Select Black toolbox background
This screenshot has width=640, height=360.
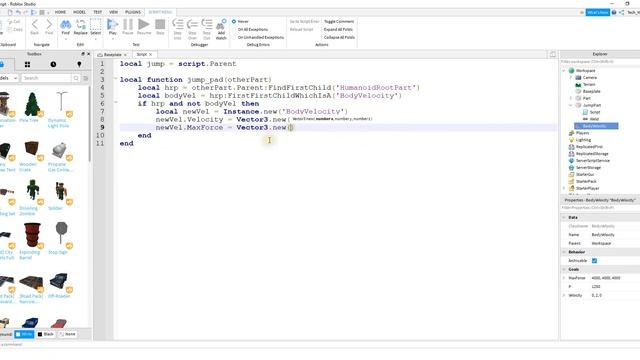pos(45,334)
